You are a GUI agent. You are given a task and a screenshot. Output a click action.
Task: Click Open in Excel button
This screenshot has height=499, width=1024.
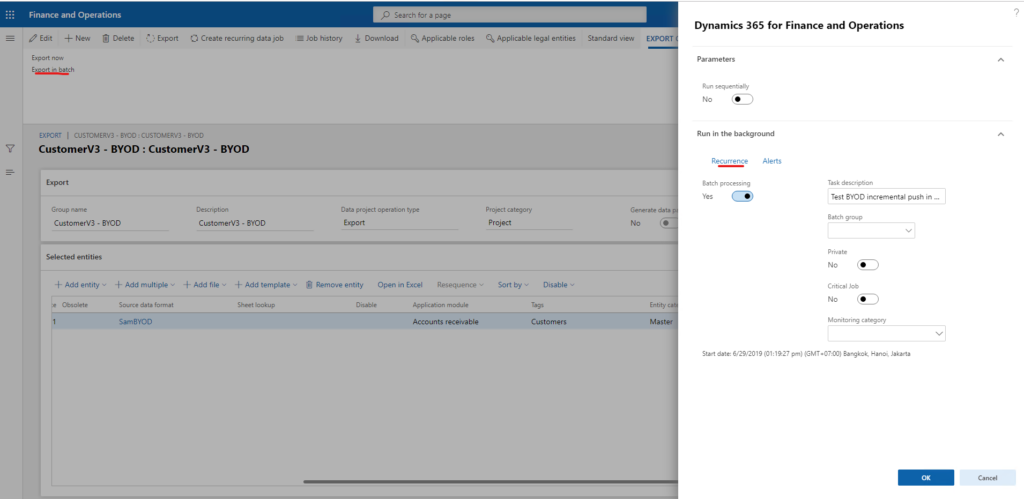(400, 285)
